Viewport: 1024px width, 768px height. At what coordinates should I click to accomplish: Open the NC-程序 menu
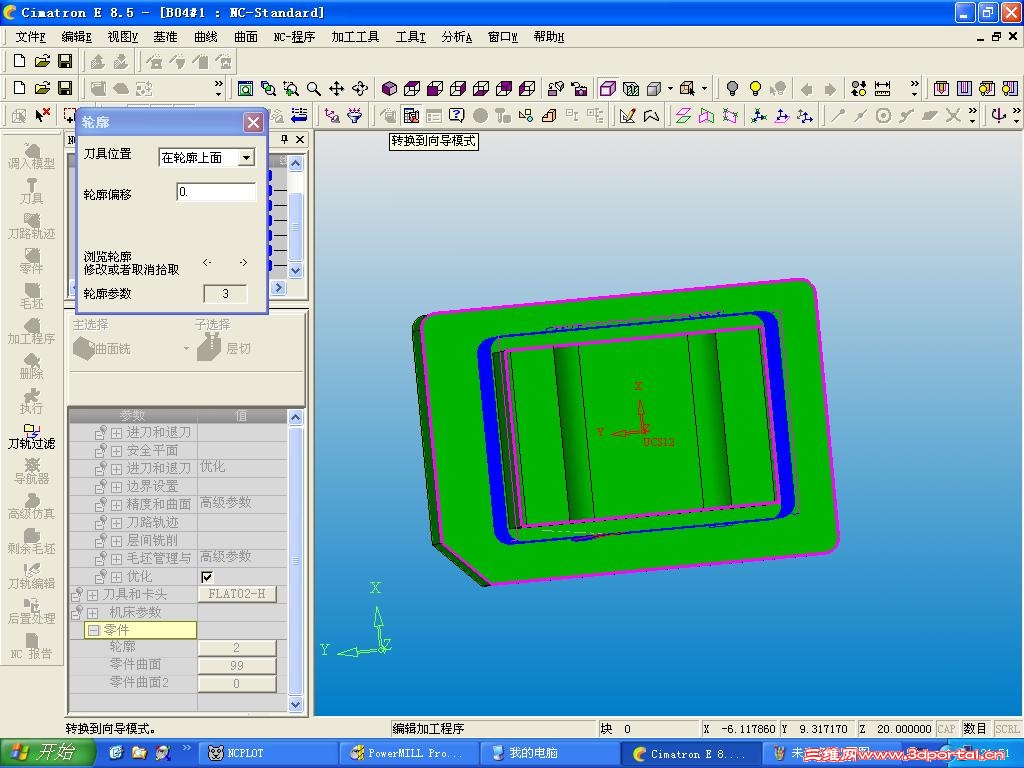[x=294, y=37]
